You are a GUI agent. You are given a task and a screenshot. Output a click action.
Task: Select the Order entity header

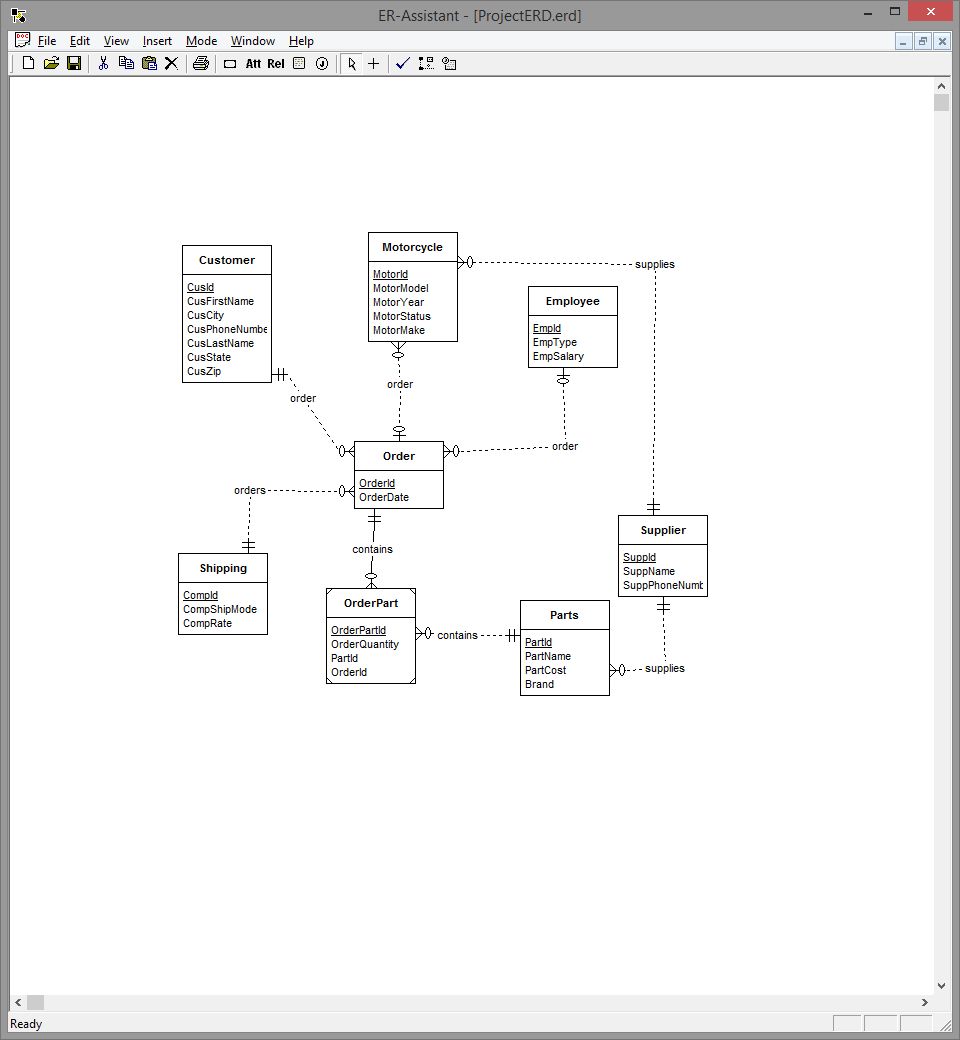[399, 456]
